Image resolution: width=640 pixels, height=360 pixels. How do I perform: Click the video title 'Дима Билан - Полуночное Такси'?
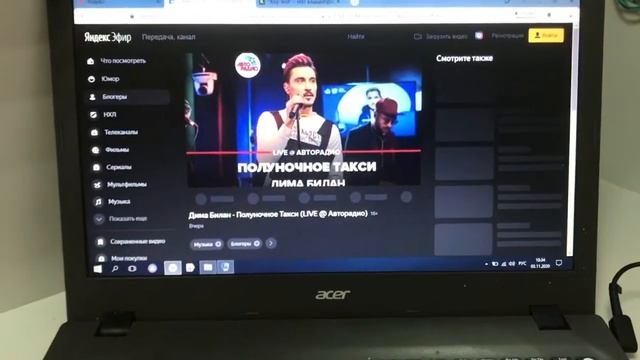(278, 214)
